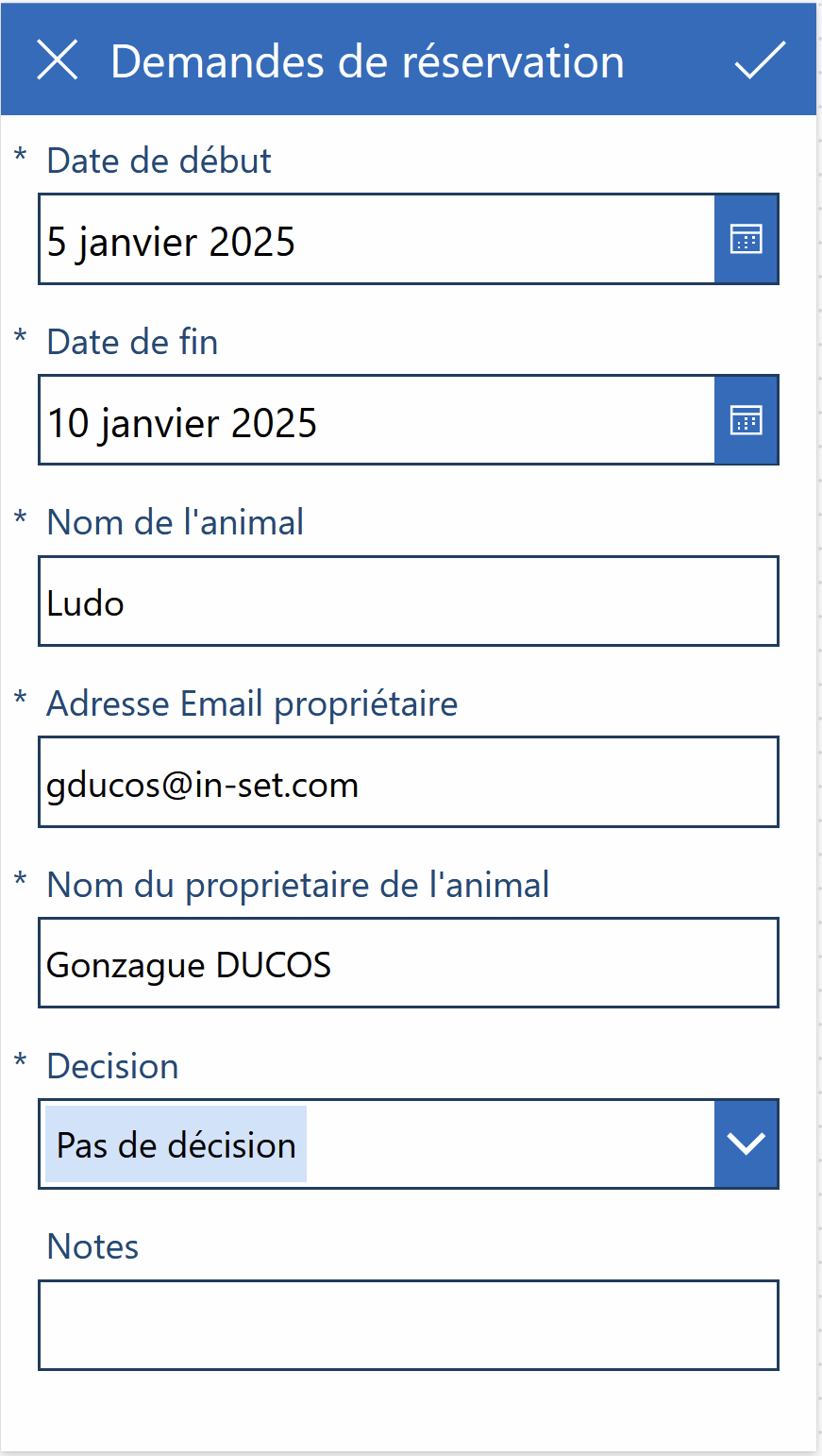Click the 'Nom du proprietaire de l'animal' label

(298, 886)
